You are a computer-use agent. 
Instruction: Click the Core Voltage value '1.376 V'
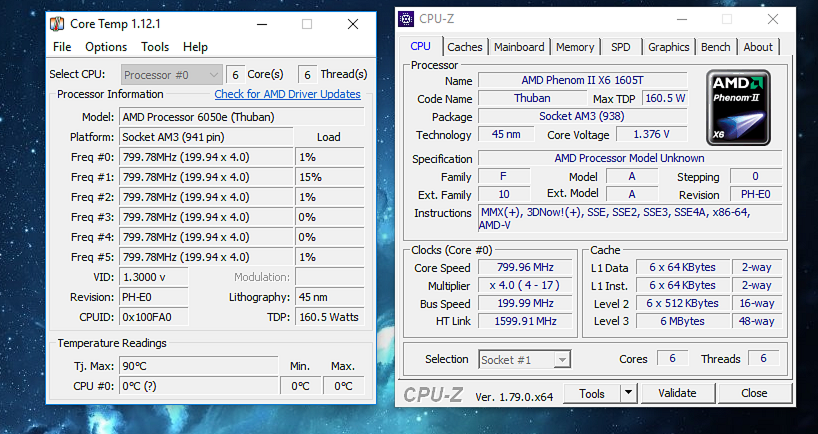(x=652, y=134)
